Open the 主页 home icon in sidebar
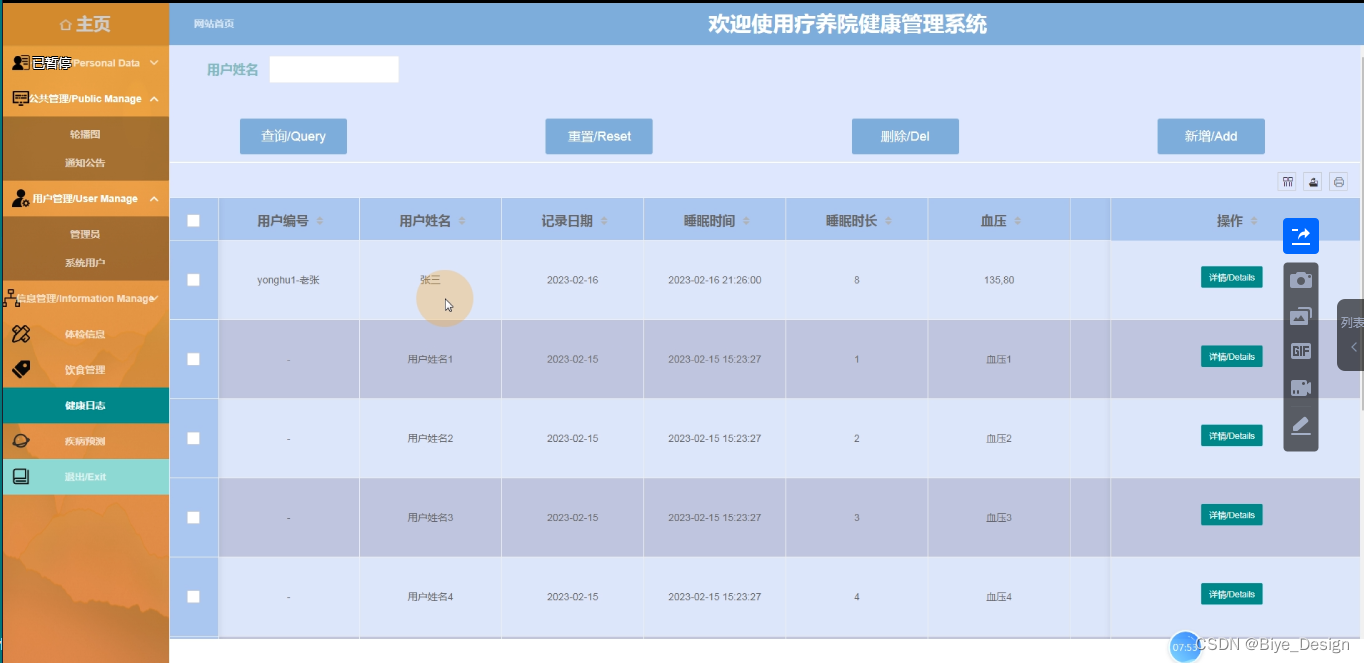The width and height of the screenshot is (1364, 663). click(66, 25)
